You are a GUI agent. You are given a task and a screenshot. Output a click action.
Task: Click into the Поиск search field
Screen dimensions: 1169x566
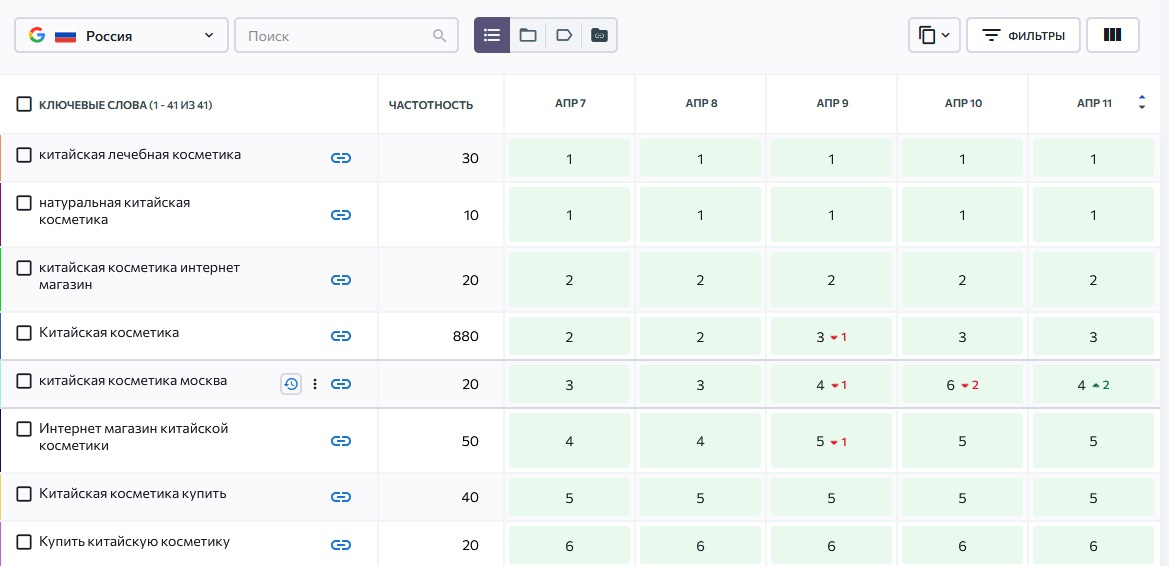[335, 36]
